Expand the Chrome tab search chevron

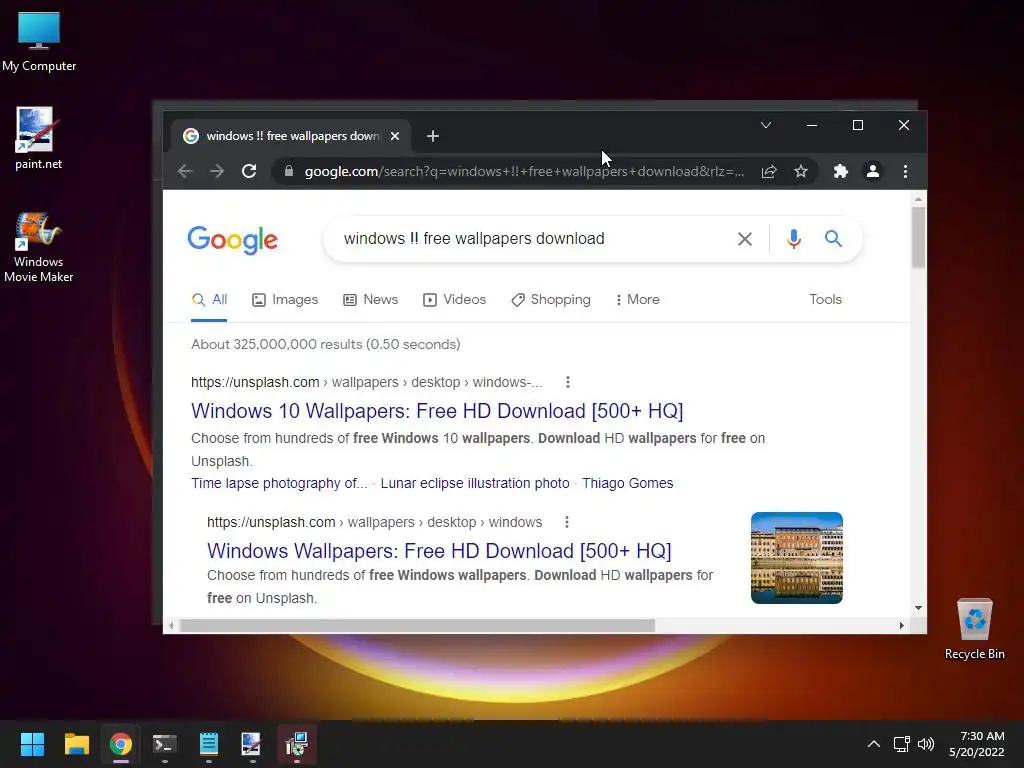click(x=766, y=125)
